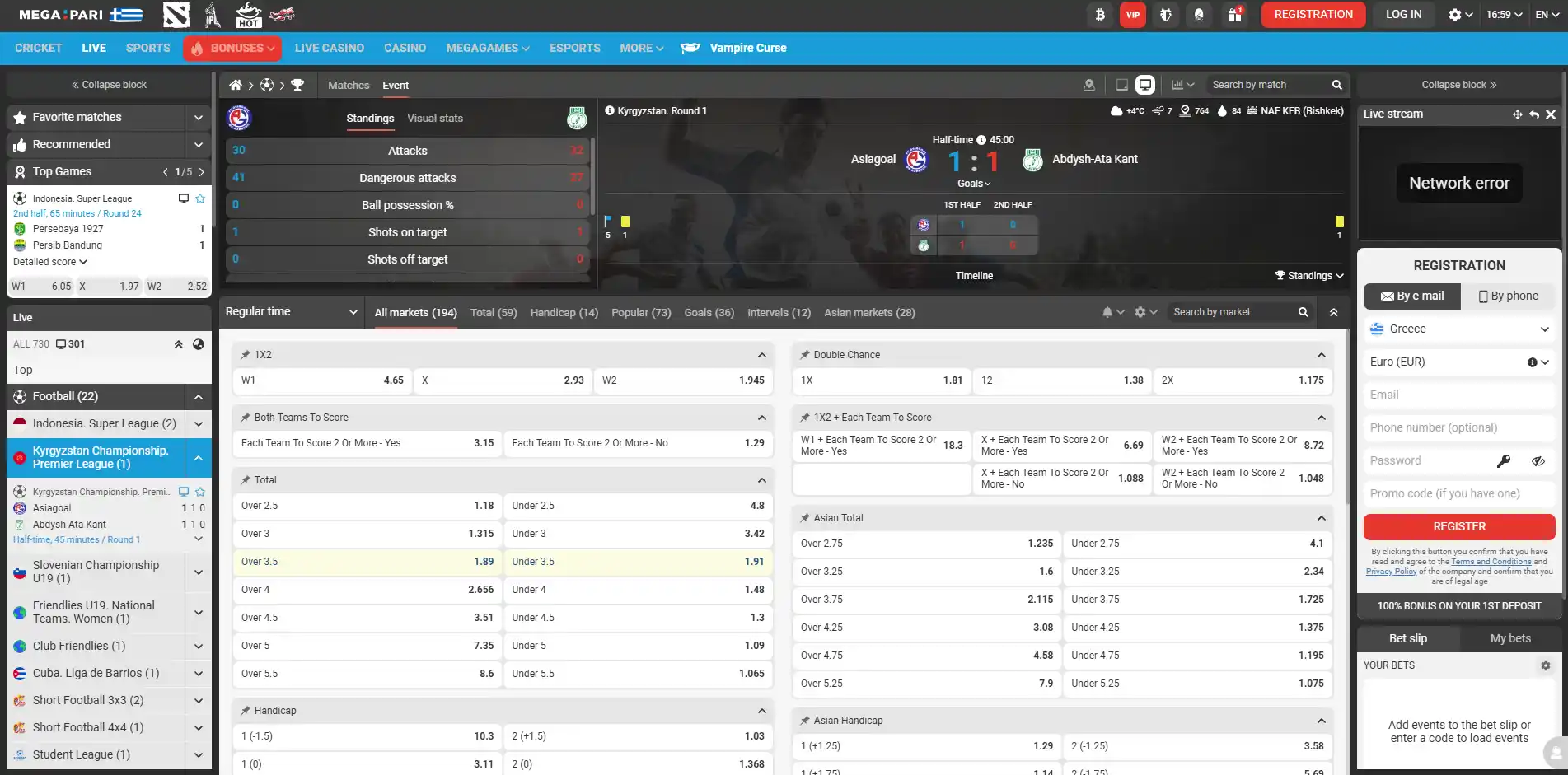Click the globe icon in Live panel
This screenshot has height=775, width=1568.
tap(199, 344)
